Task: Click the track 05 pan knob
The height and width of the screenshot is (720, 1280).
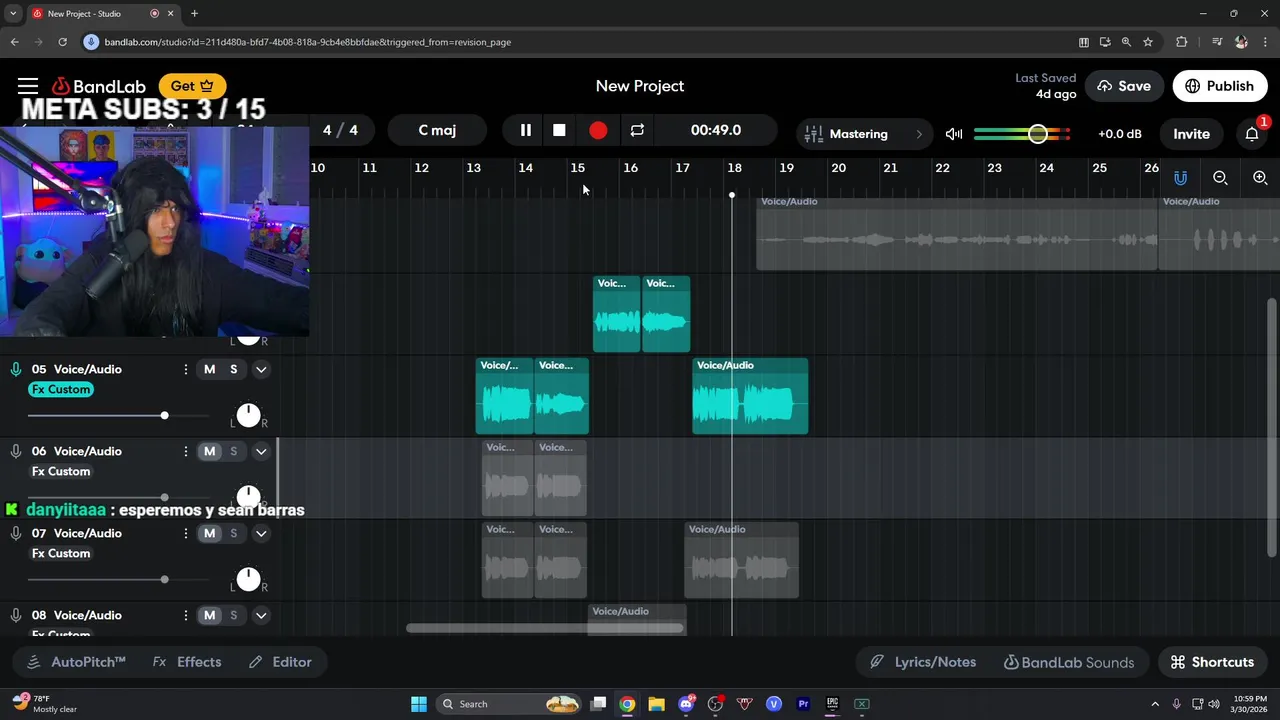Action: coord(248,415)
